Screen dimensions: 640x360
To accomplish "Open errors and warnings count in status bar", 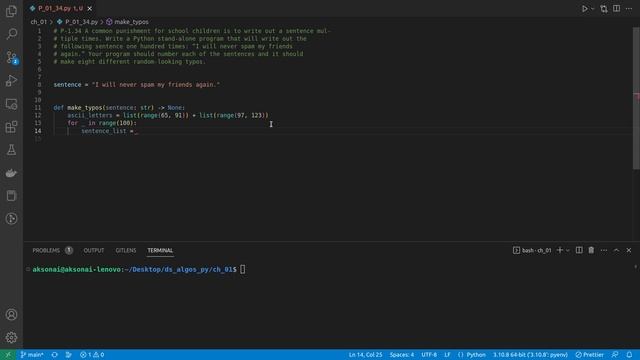I will [x=92, y=355].
